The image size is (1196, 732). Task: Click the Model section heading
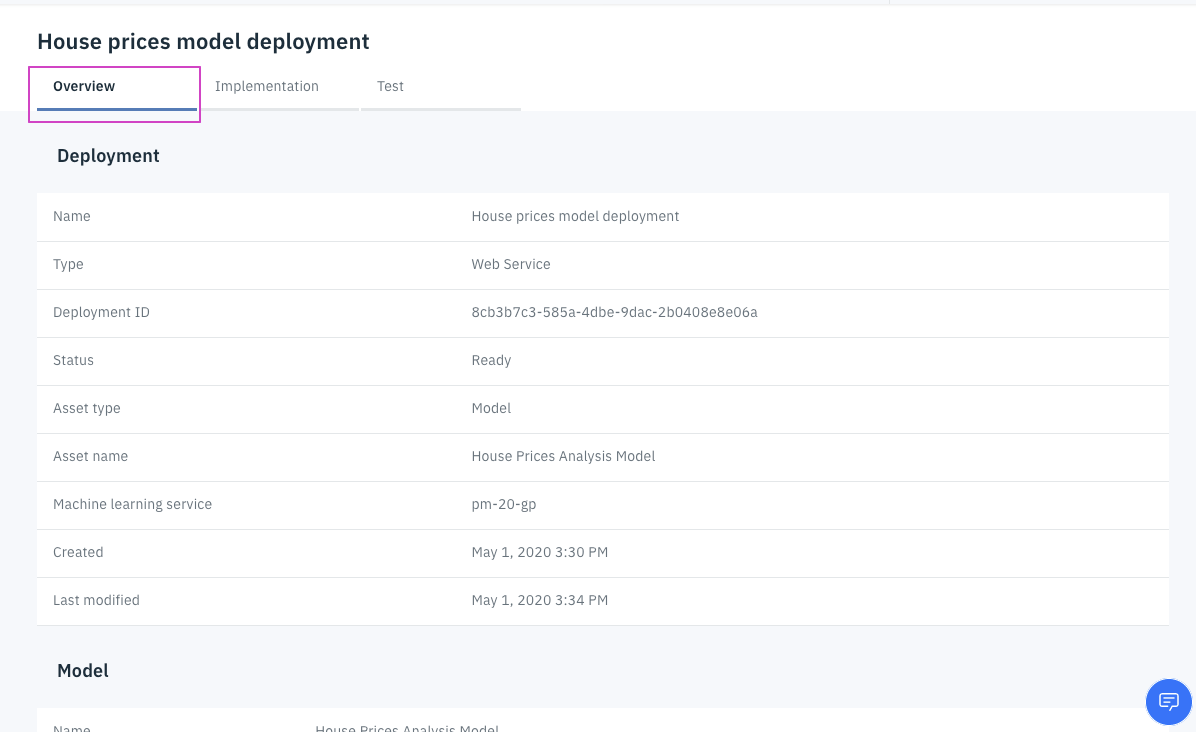[82, 671]
